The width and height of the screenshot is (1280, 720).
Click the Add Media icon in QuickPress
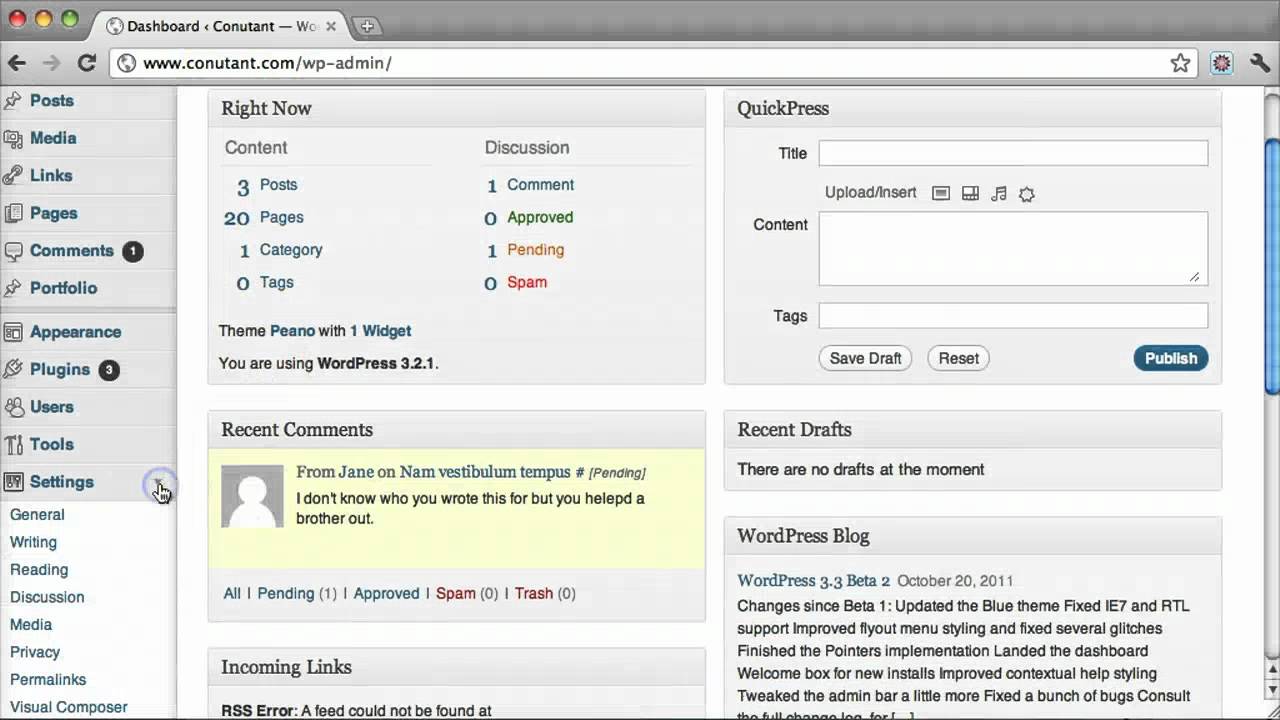1027,194
